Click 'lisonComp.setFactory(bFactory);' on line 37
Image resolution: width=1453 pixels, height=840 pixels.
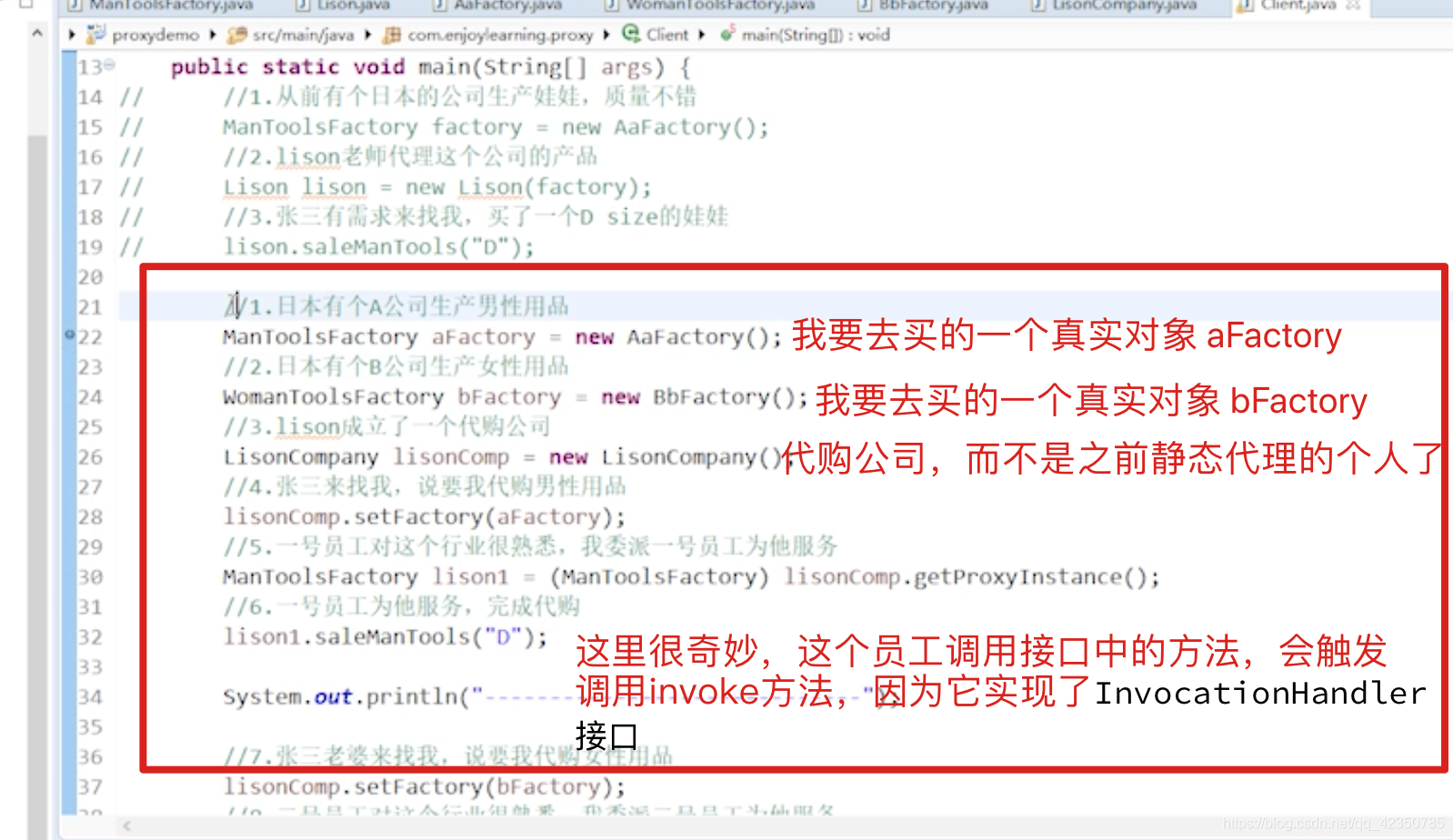(425, 787)
